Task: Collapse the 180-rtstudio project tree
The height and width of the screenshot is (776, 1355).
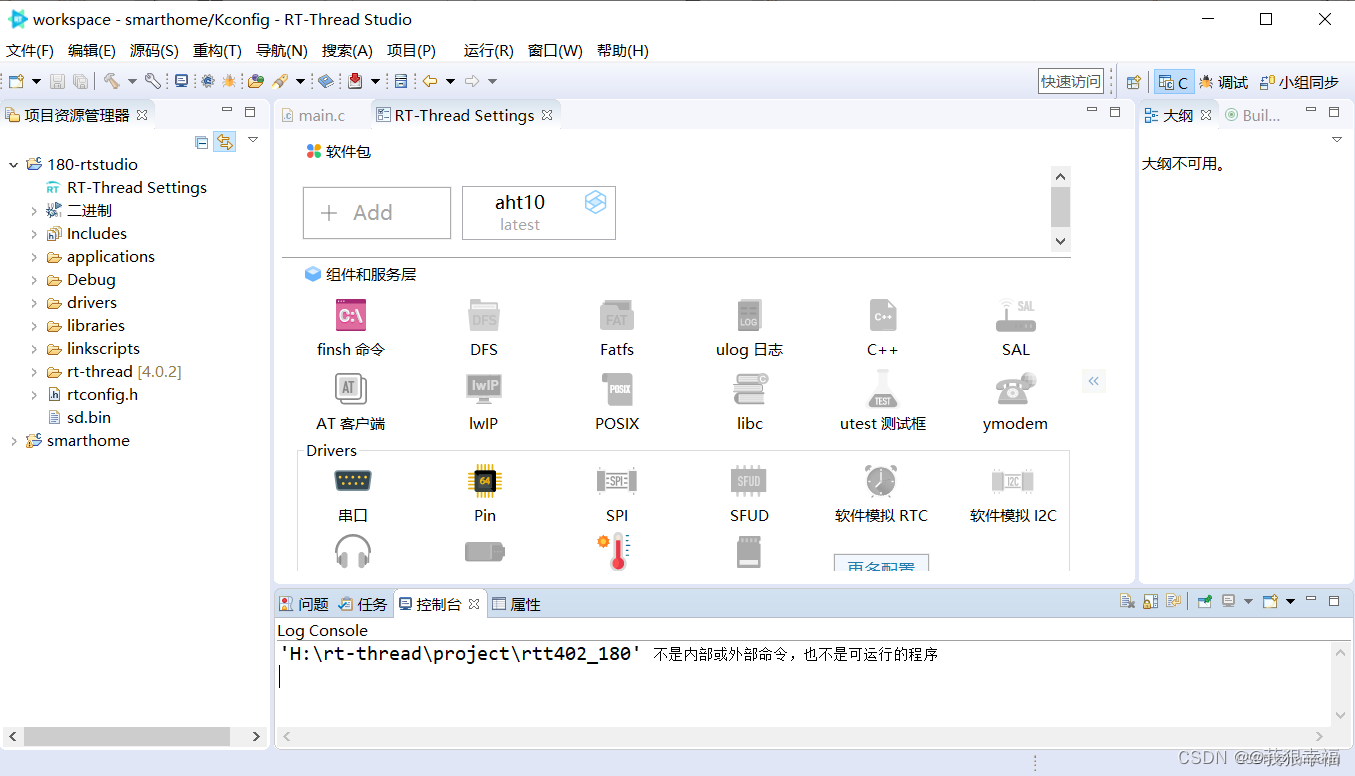Action: click(x=14, y=165)
